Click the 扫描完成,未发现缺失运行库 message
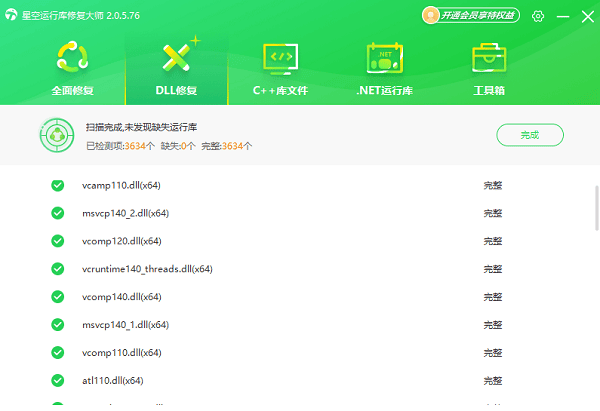 (x=141, y=127)
